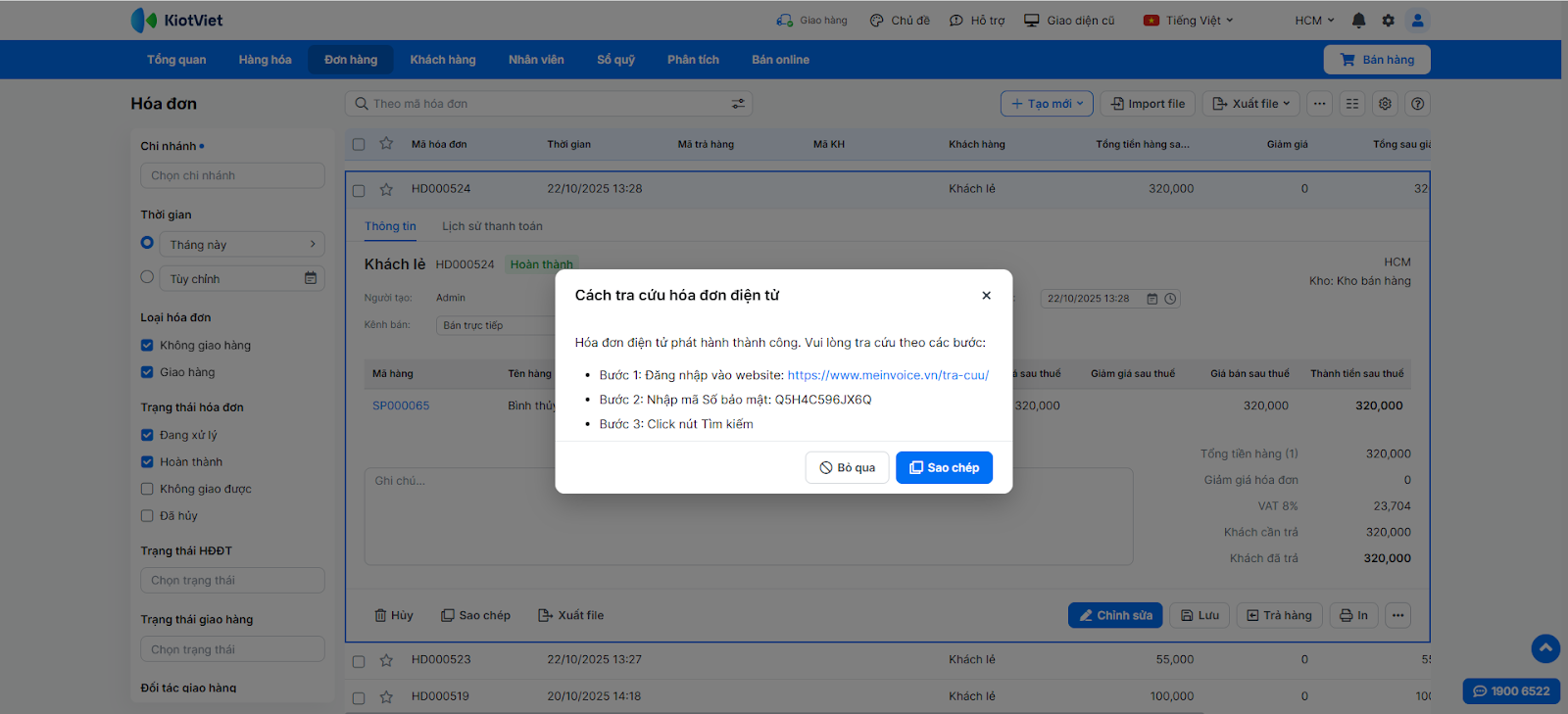This screenshot has width=1568, height=714.
Task: Open calendar icon in Tùy chỉnh field
Action: [311, 279]
